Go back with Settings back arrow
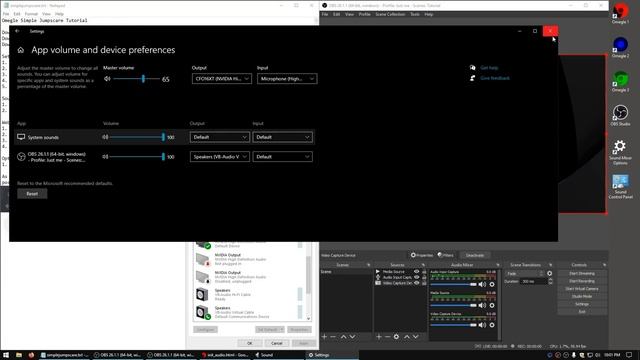640x360 pixels. tap(17, 31)
